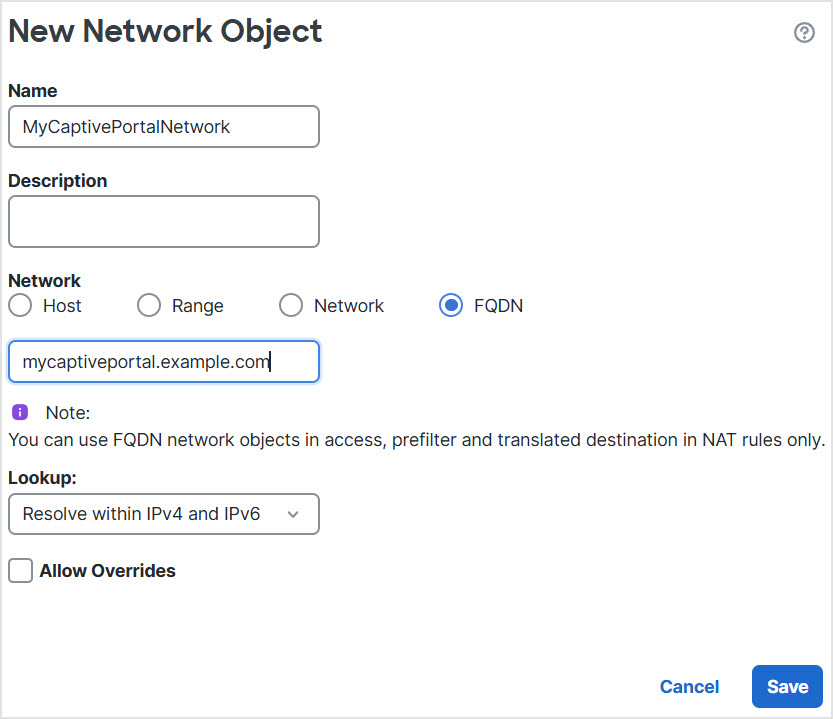
Task: Click the Save button
Action: (x=787, y=687)
